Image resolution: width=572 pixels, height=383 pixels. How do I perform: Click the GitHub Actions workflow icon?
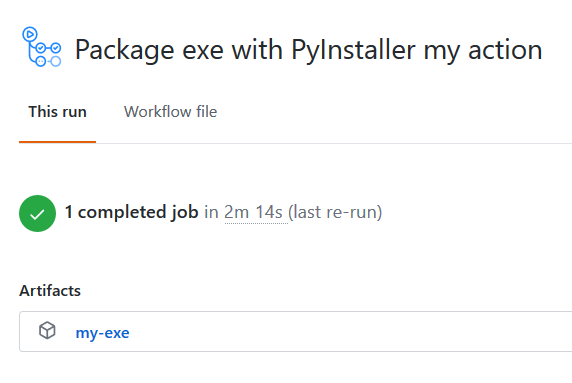(41, 47)
